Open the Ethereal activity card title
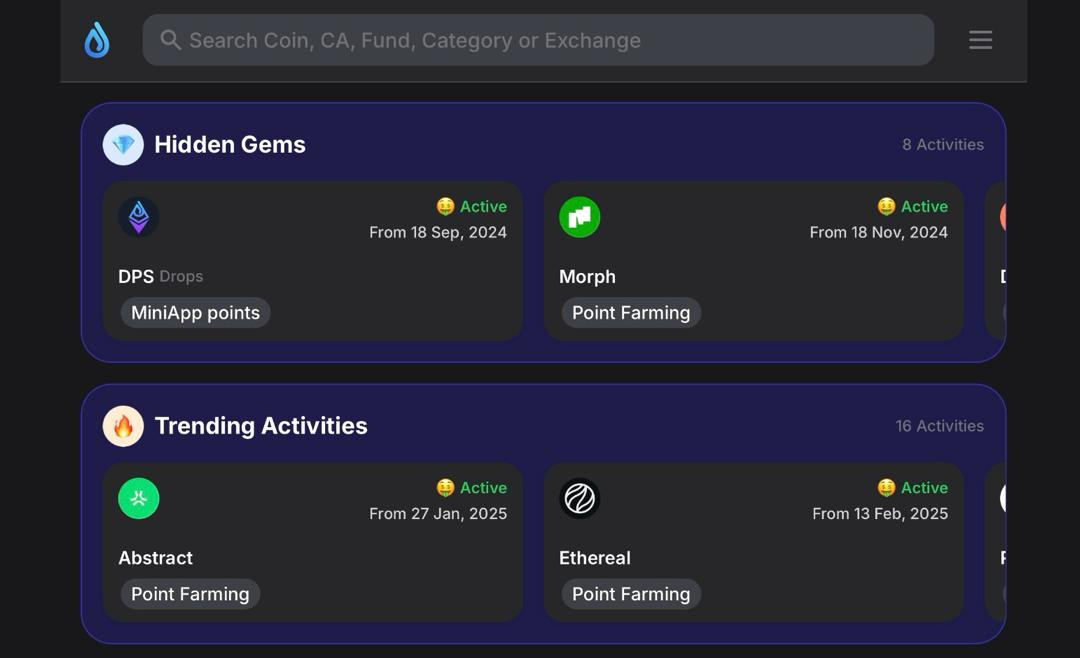Viewport: 1080px width, 658px height. (x=594, y=558)
